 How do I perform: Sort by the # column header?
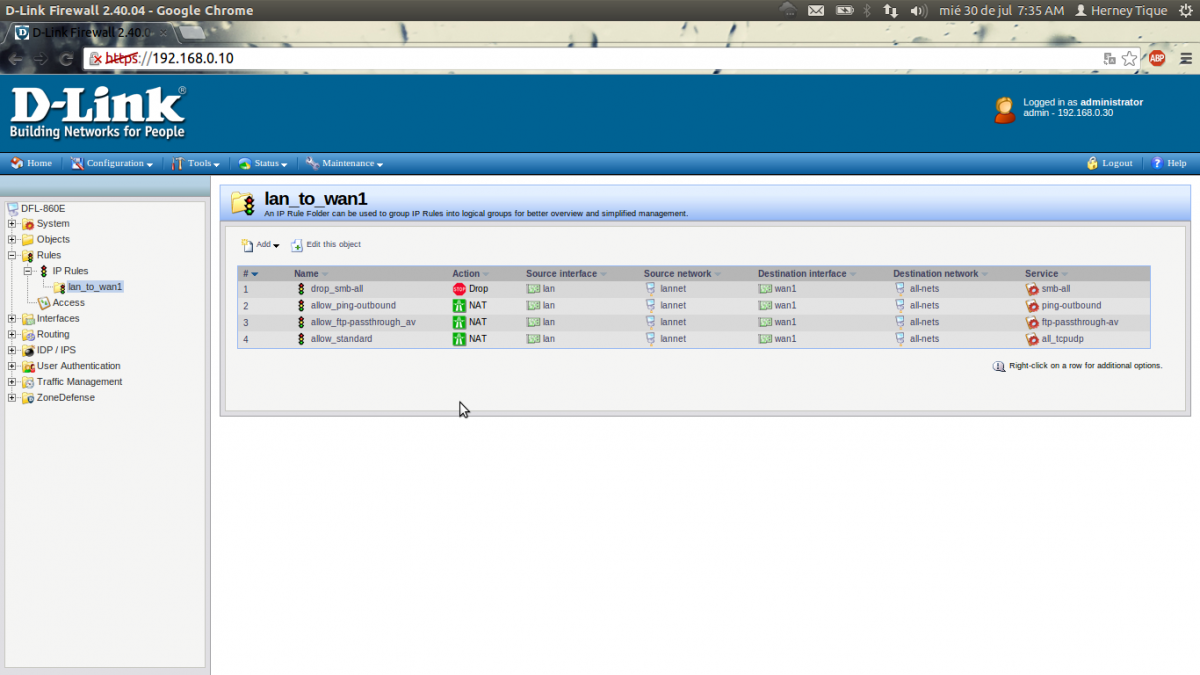click(250, 274)
